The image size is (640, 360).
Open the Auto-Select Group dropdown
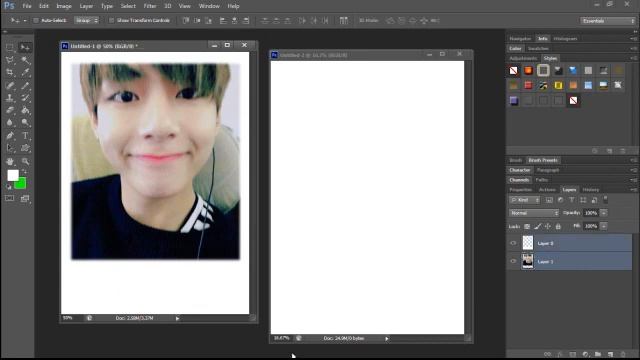[x=87, y=20]
